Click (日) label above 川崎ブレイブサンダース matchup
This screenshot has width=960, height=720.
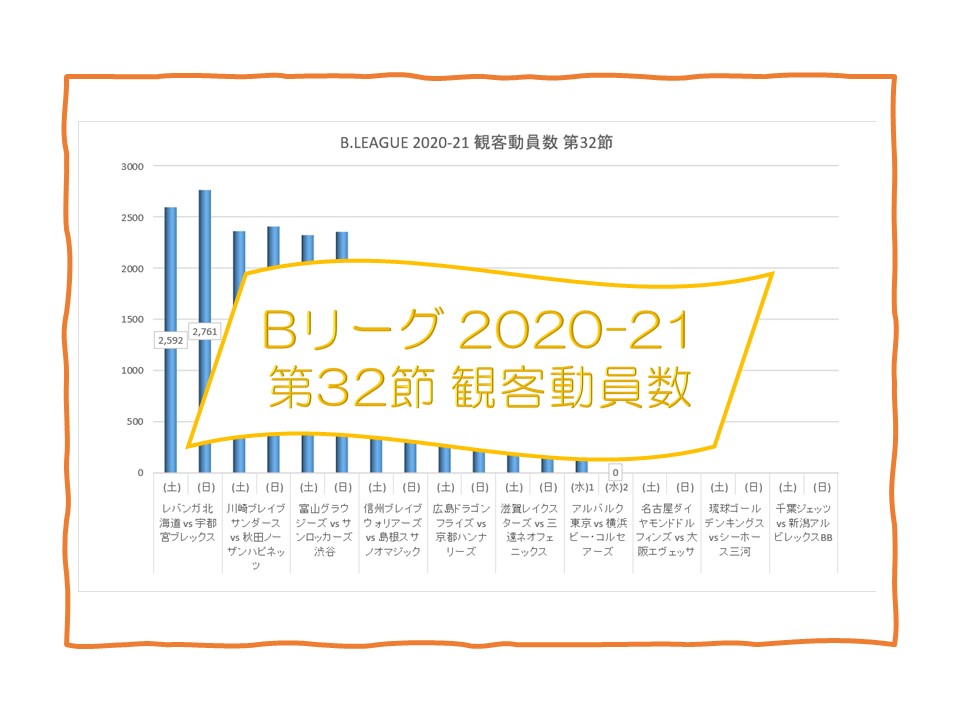(x=274, y=487)
